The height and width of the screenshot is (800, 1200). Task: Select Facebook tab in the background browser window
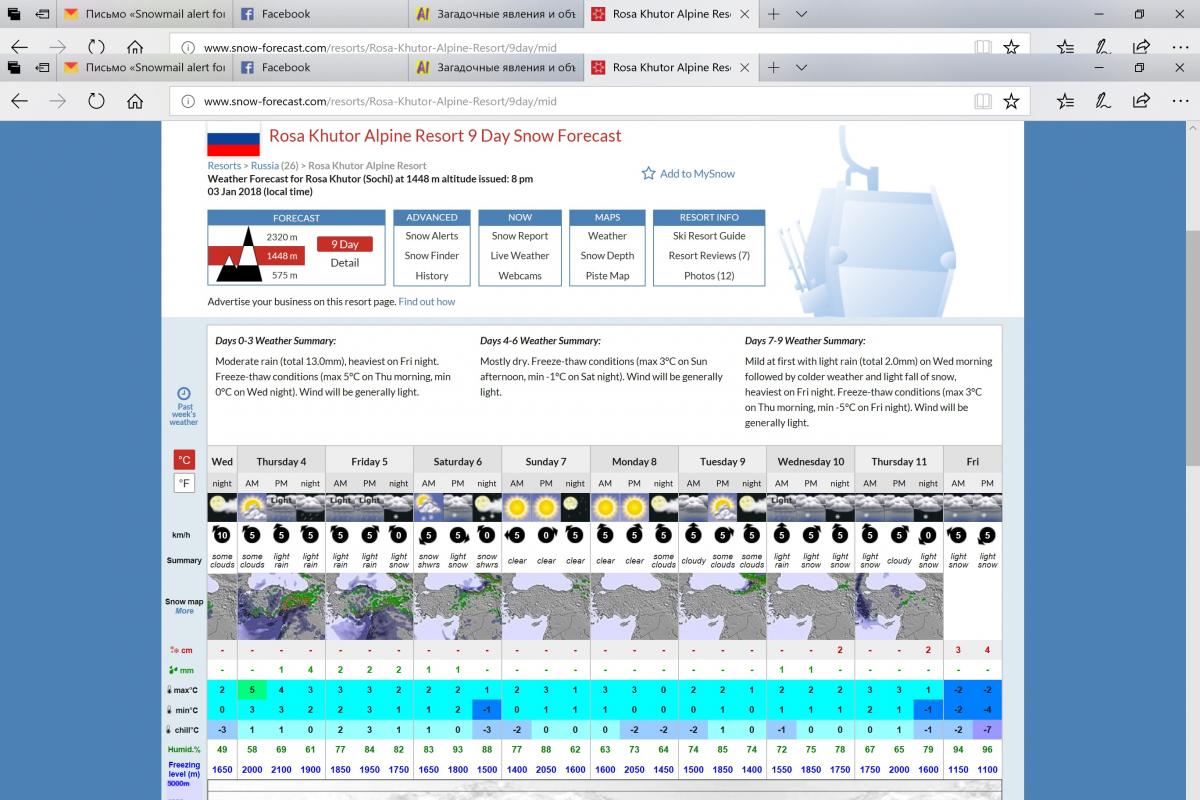point(321,14)
